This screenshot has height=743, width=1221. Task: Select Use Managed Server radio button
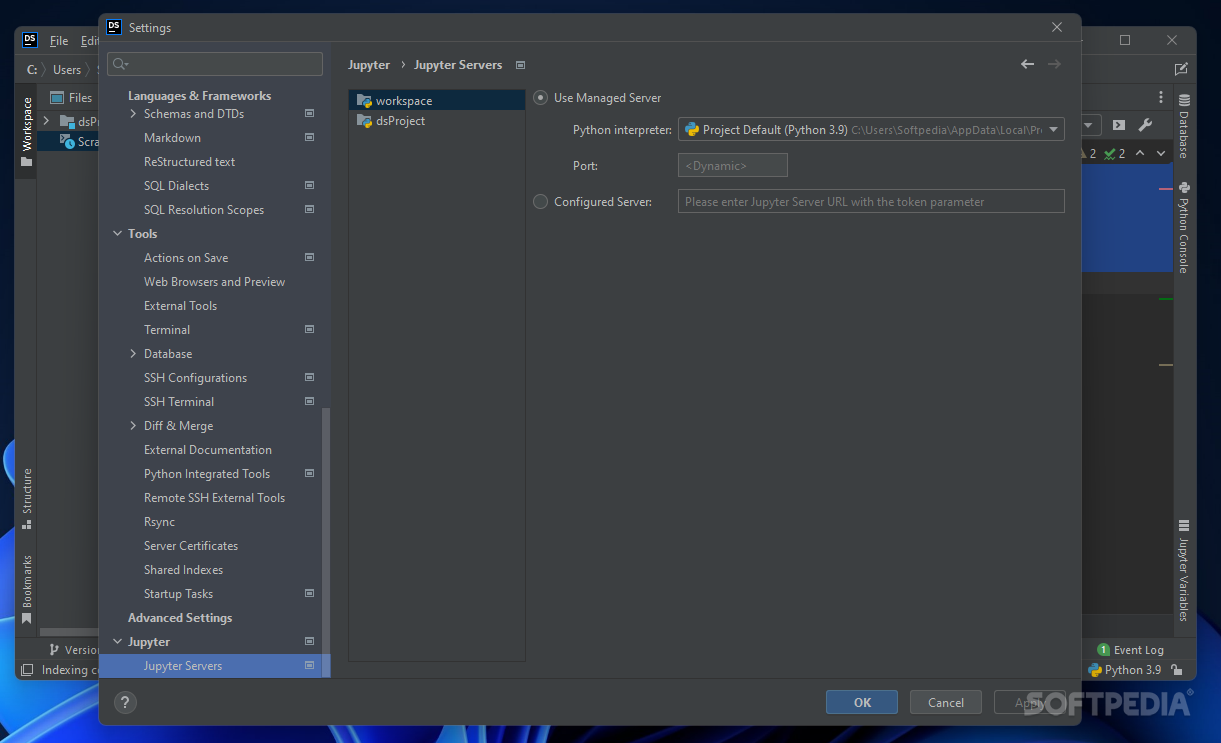pyautogui.click(x=541, y=98)
